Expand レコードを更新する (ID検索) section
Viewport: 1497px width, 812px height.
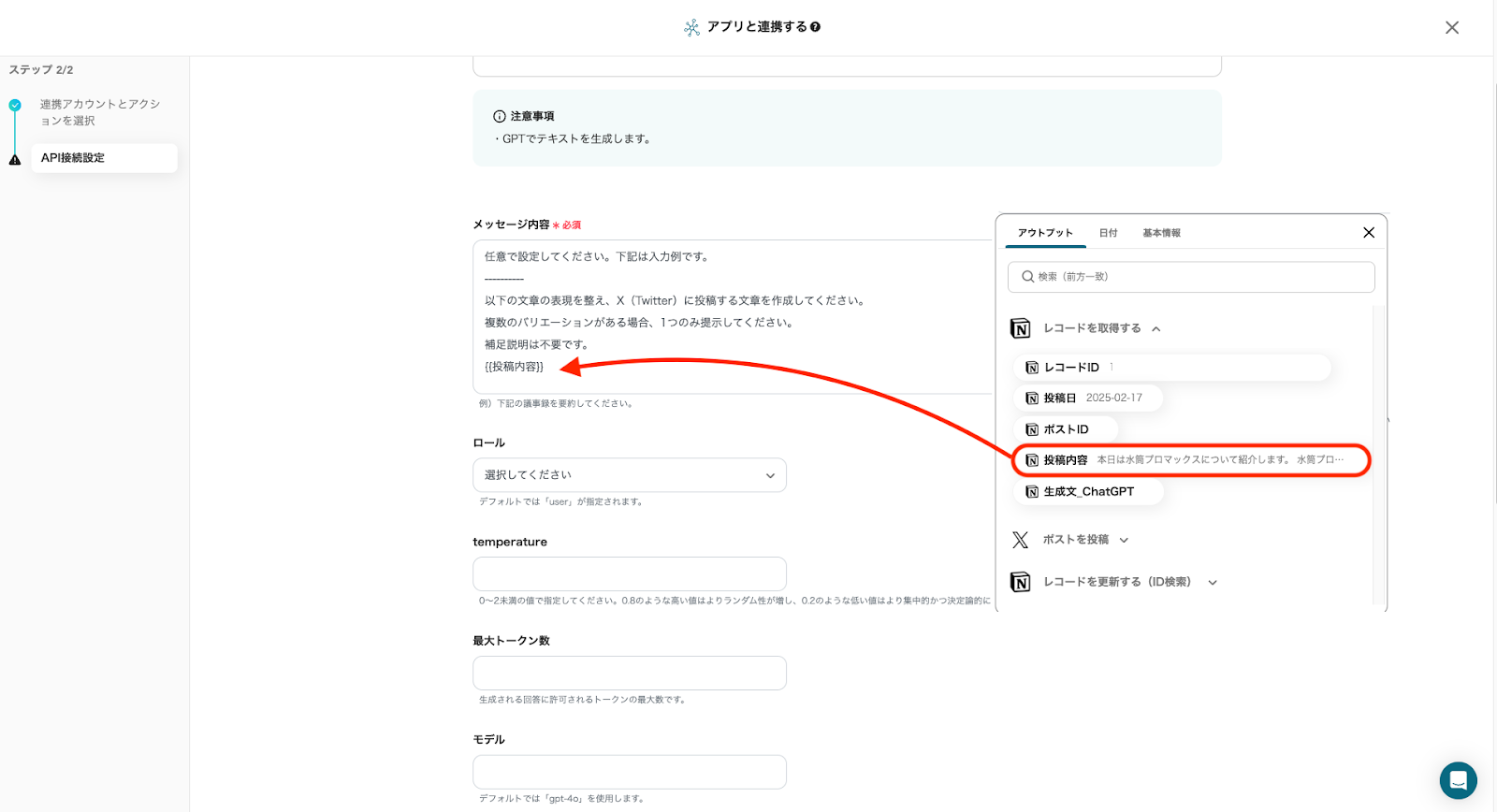click(1213, 582)
